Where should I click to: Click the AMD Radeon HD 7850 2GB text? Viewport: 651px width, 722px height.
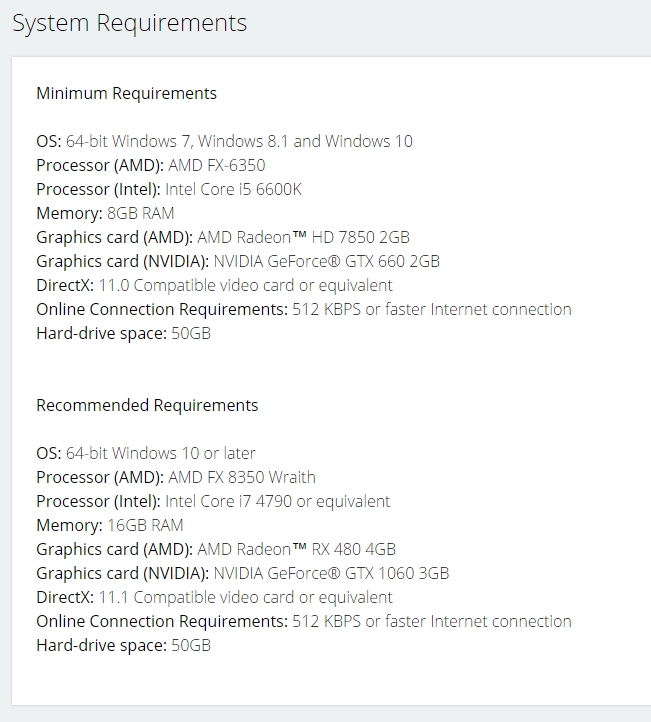[x=303, y=237]
